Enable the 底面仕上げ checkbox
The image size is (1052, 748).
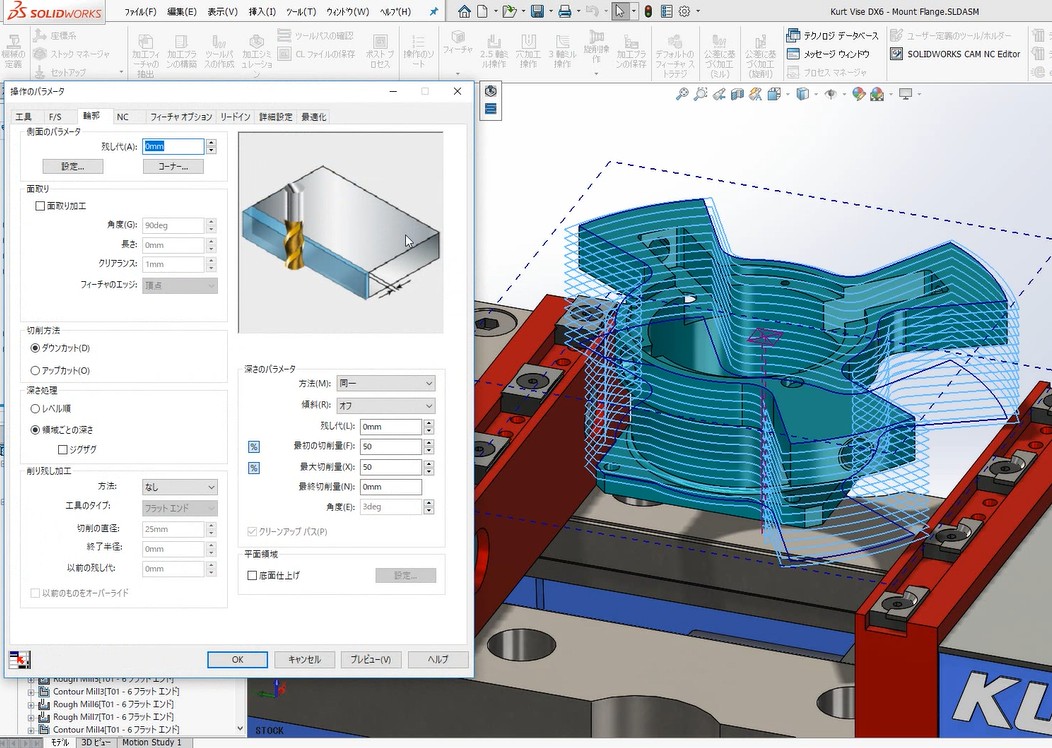(x=252, y=575)
